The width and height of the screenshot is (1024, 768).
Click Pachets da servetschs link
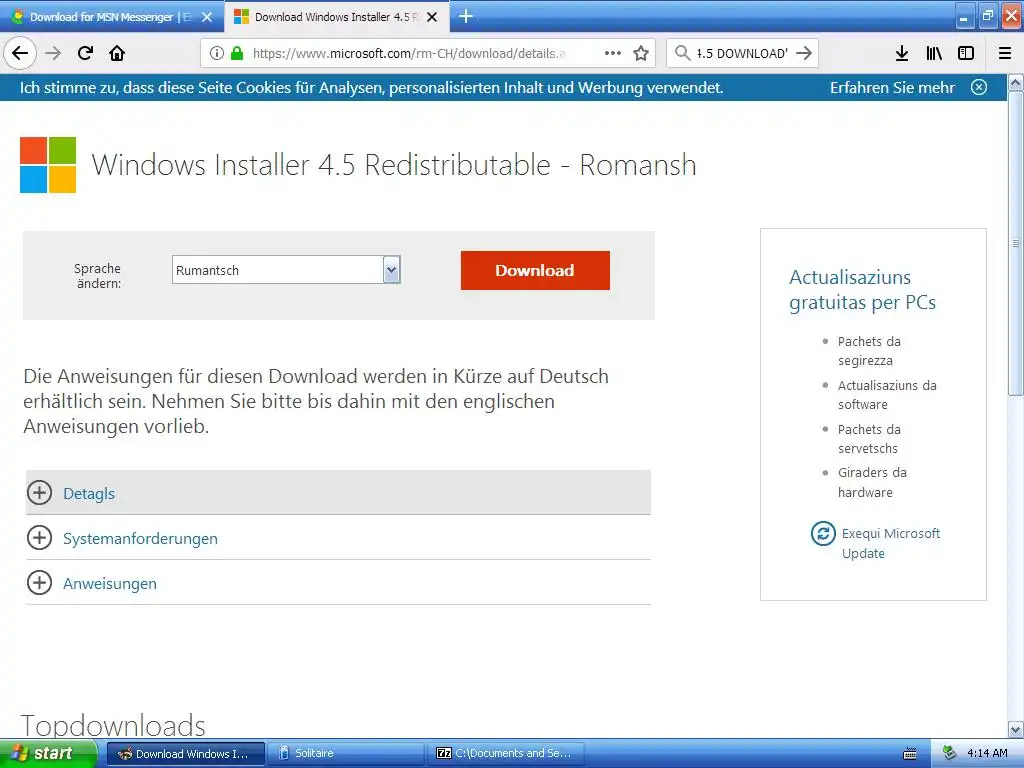click(869, 439)
